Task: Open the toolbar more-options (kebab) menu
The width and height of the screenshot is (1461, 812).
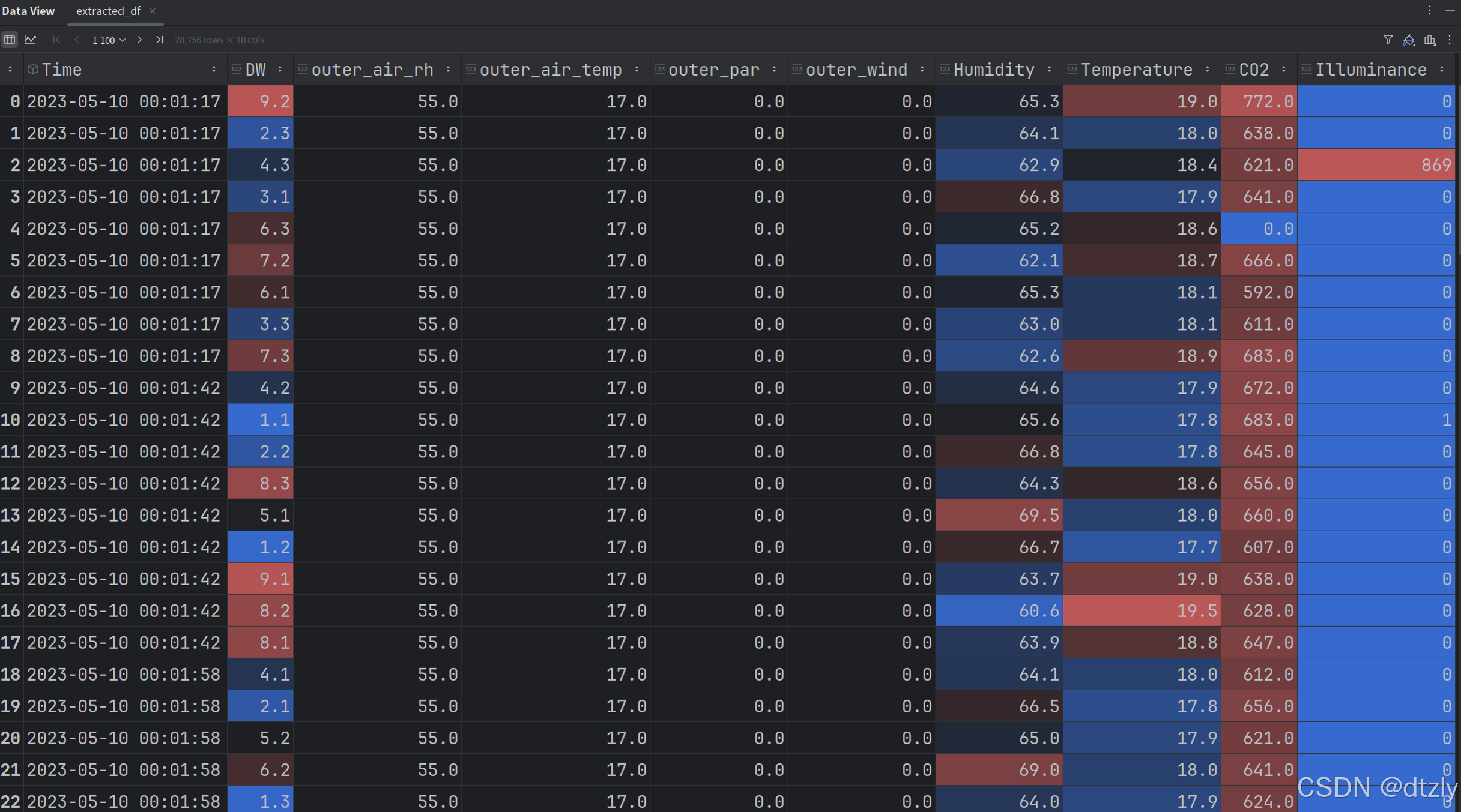Action: point(1450,40)
